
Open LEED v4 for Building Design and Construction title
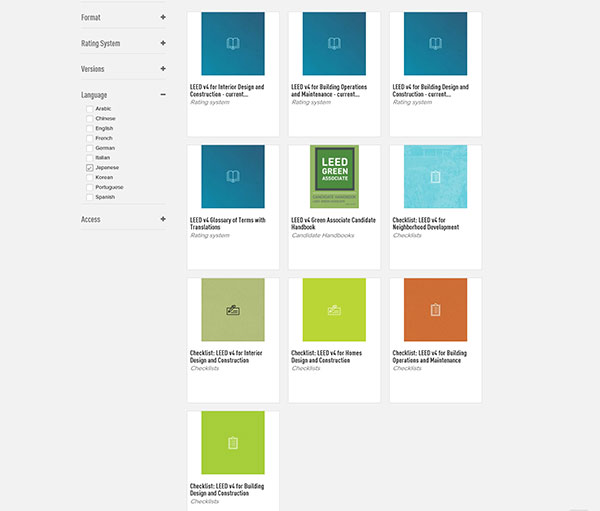[430, 90]
